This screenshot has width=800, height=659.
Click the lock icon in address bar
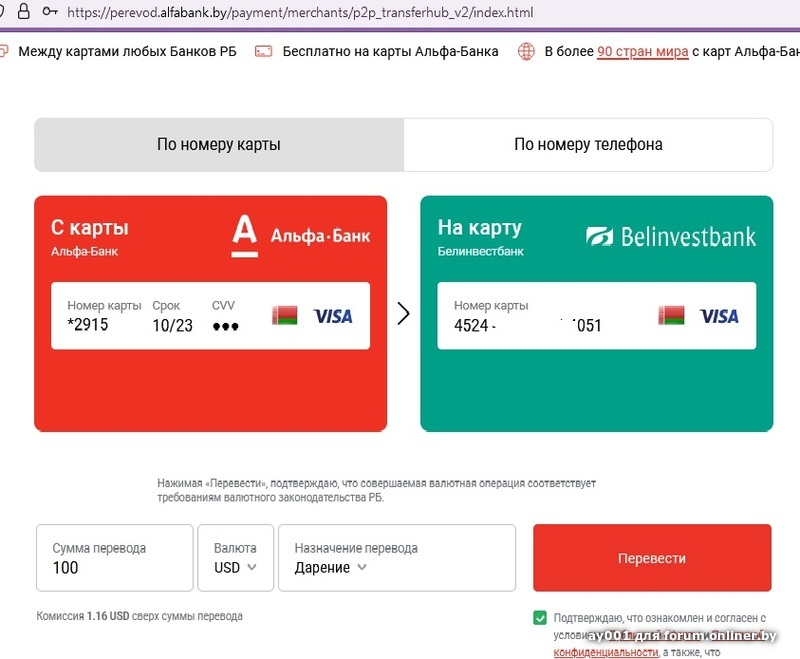click(23, 11)
